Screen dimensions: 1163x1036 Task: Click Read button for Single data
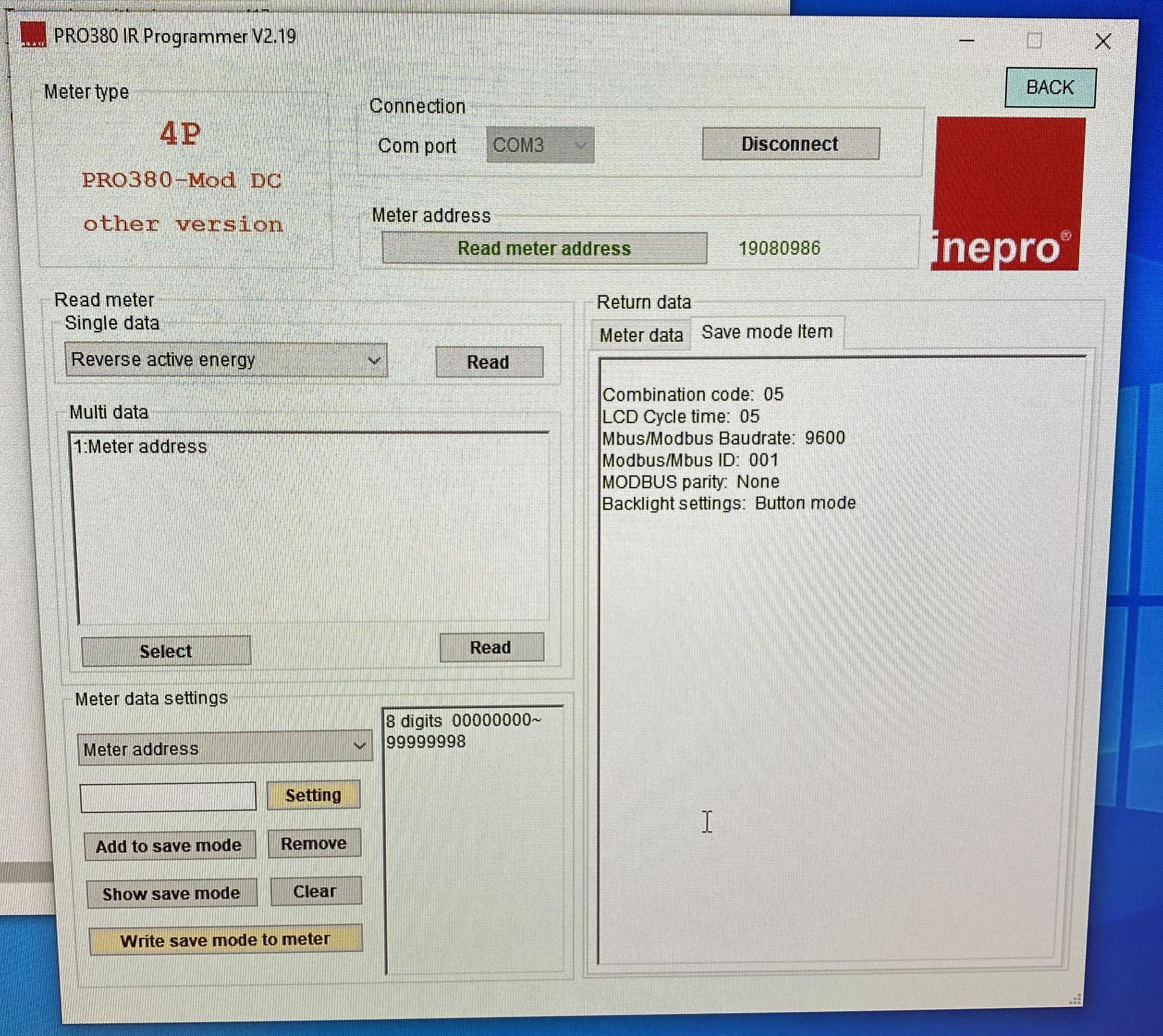pyautogui.click(x=489, y=362)
